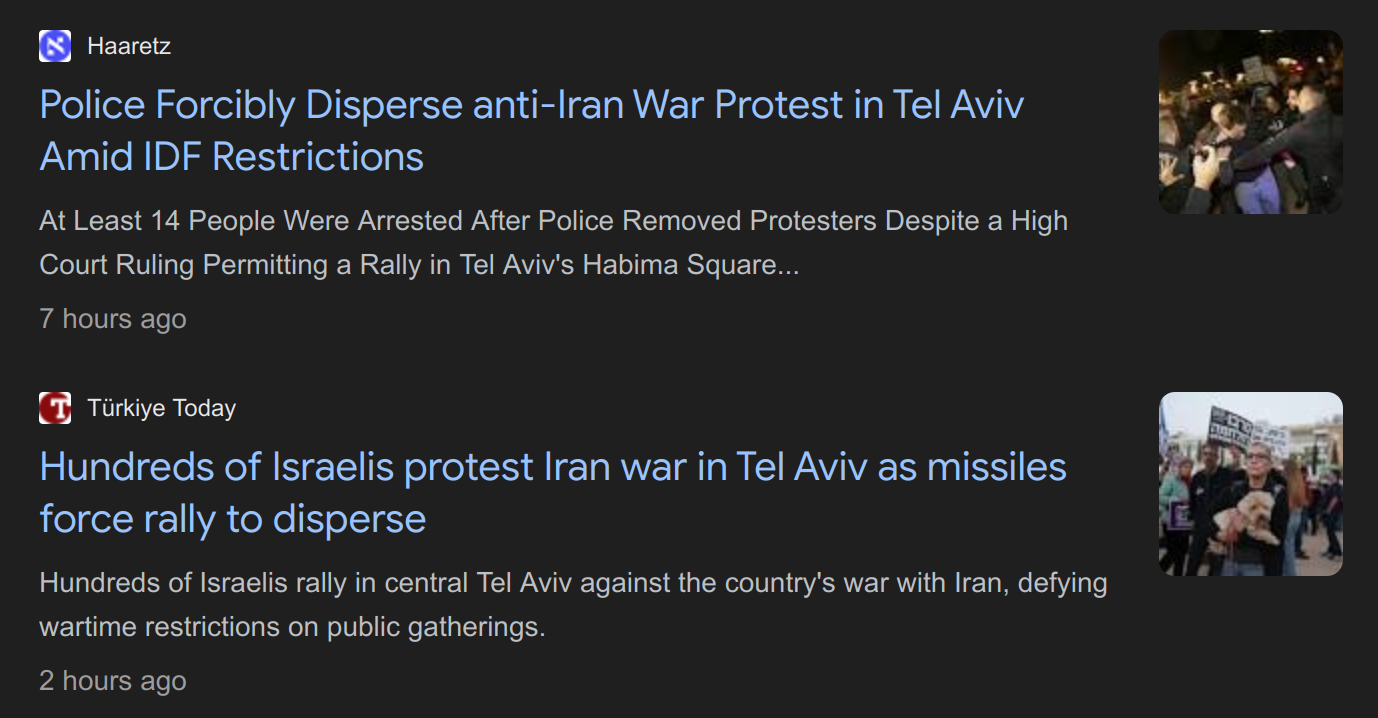The image size is (1378, 718).
Task: Click "force rally to disperse" headline line
Action: click(x=232, y=519)
